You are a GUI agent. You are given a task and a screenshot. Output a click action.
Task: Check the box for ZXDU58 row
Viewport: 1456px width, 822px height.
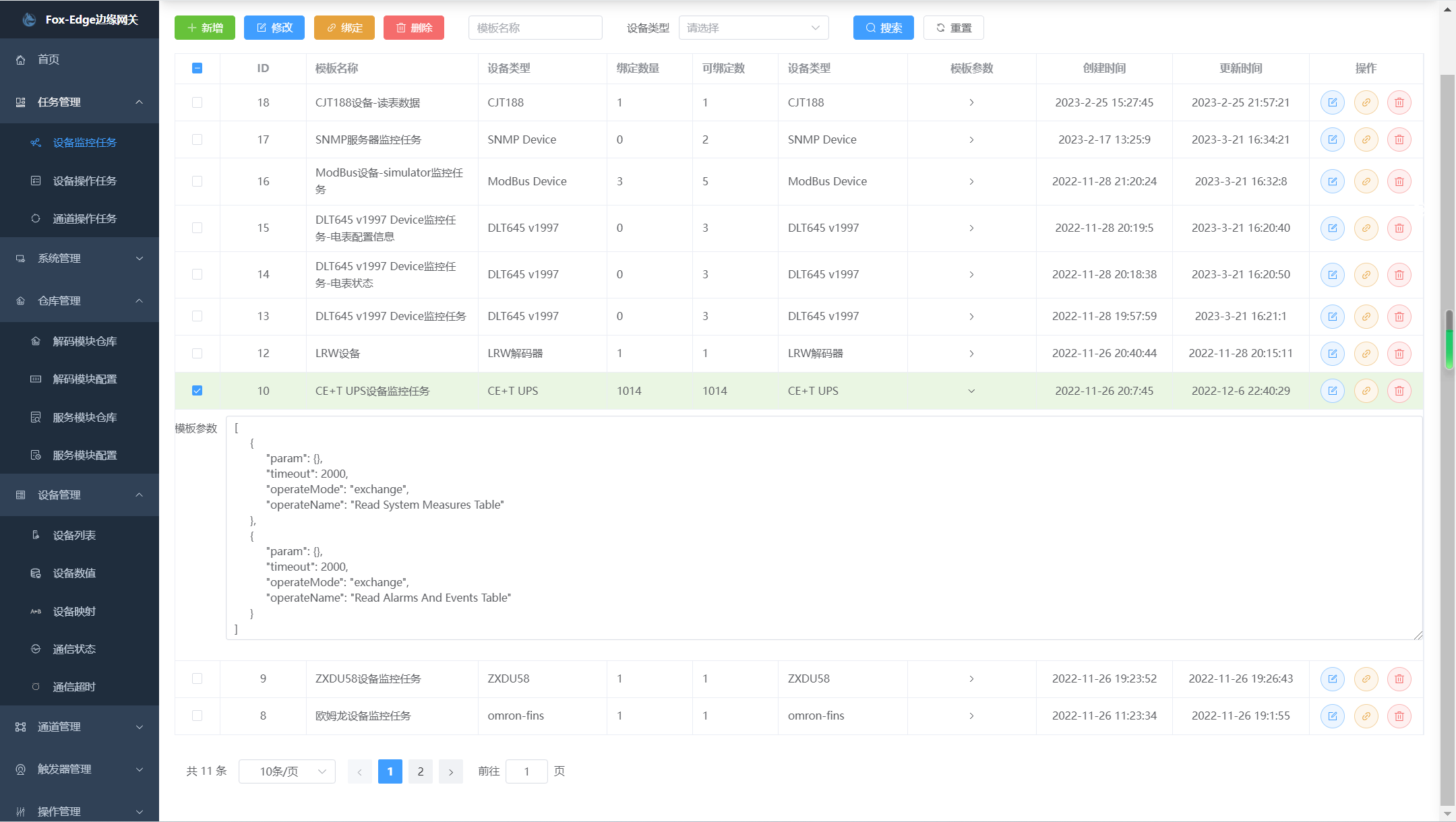click(197, 678)
